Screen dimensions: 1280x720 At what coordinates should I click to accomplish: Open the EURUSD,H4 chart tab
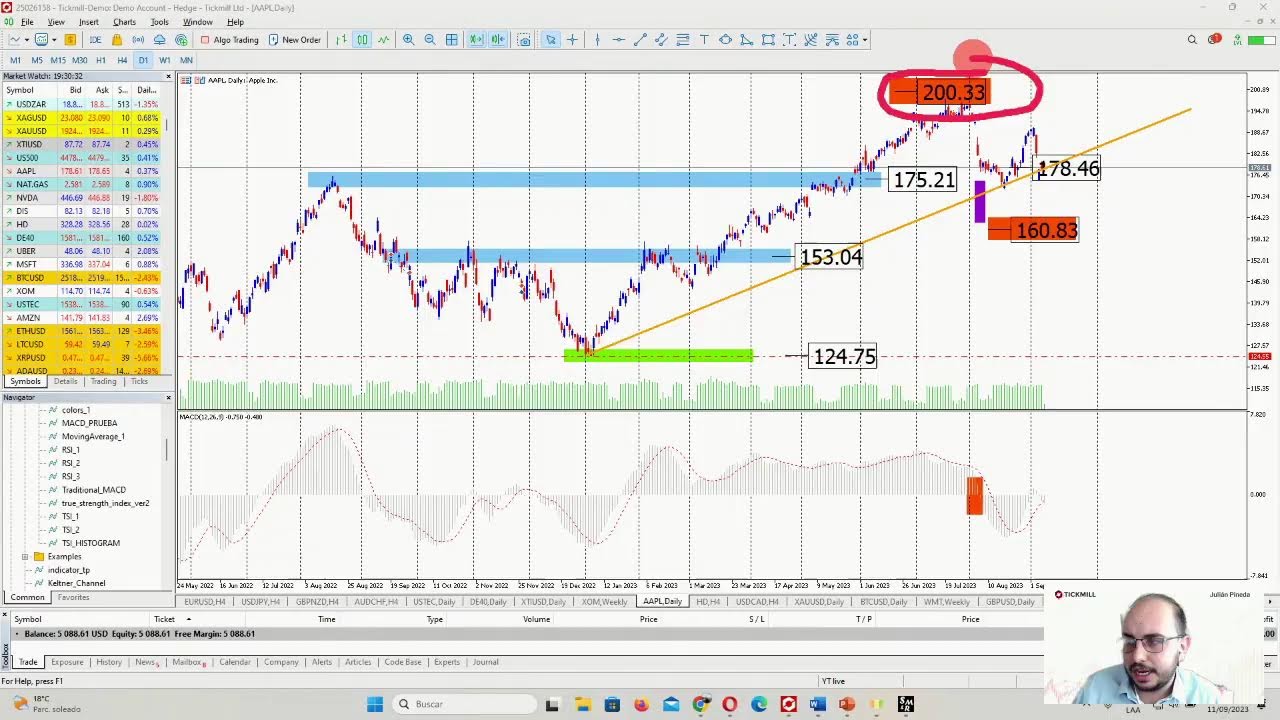[x=205, y=602]
